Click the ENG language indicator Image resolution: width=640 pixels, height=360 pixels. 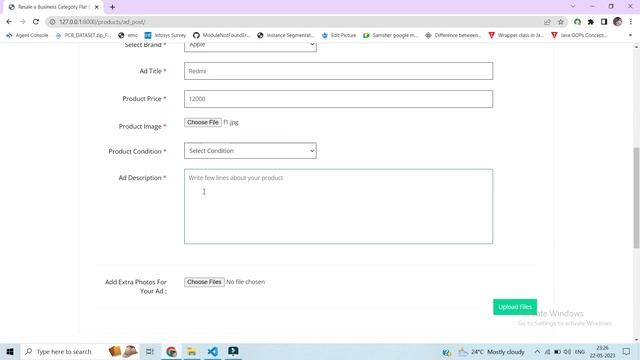click(580, 351)
